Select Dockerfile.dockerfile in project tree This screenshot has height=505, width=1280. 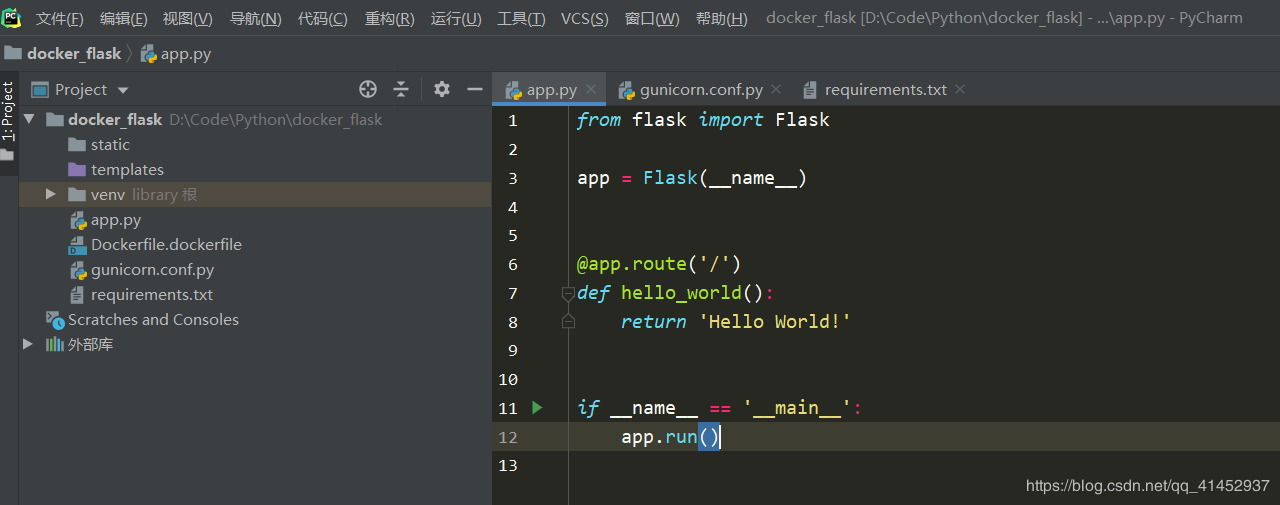166,244
